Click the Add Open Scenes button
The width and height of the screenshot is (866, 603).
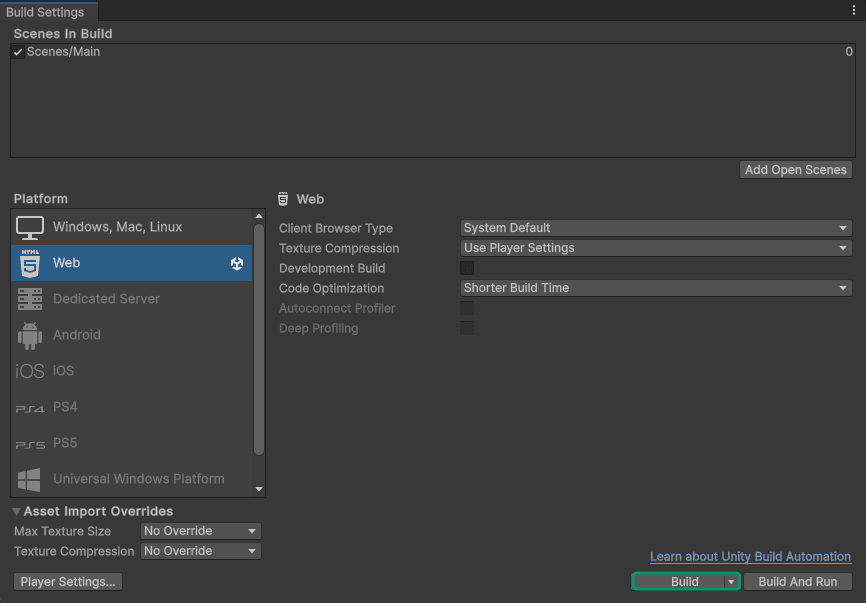[795, 170]
